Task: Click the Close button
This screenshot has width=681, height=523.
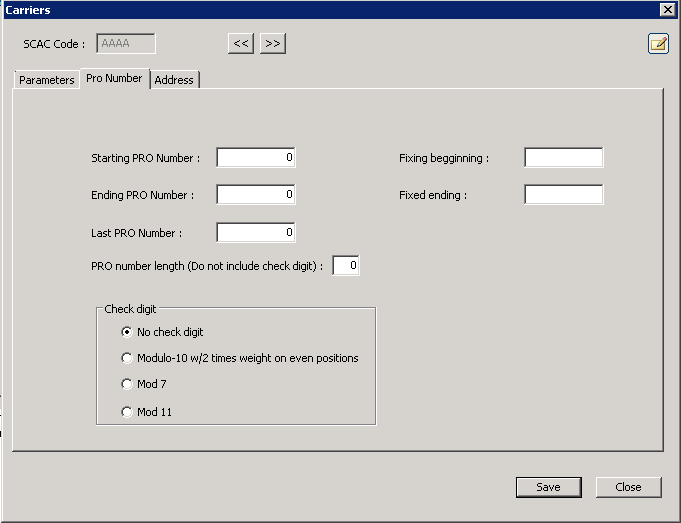Action: pyautogui.click(x=628, y=487)
